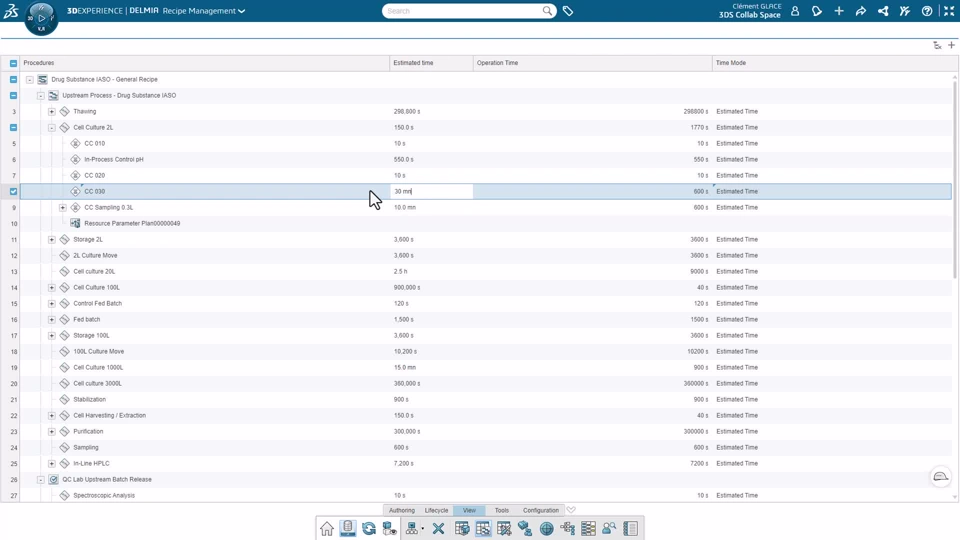Click the refresh icon in bottom toolbar
Viewport: 960px width, 540px height.
point(369,528)
